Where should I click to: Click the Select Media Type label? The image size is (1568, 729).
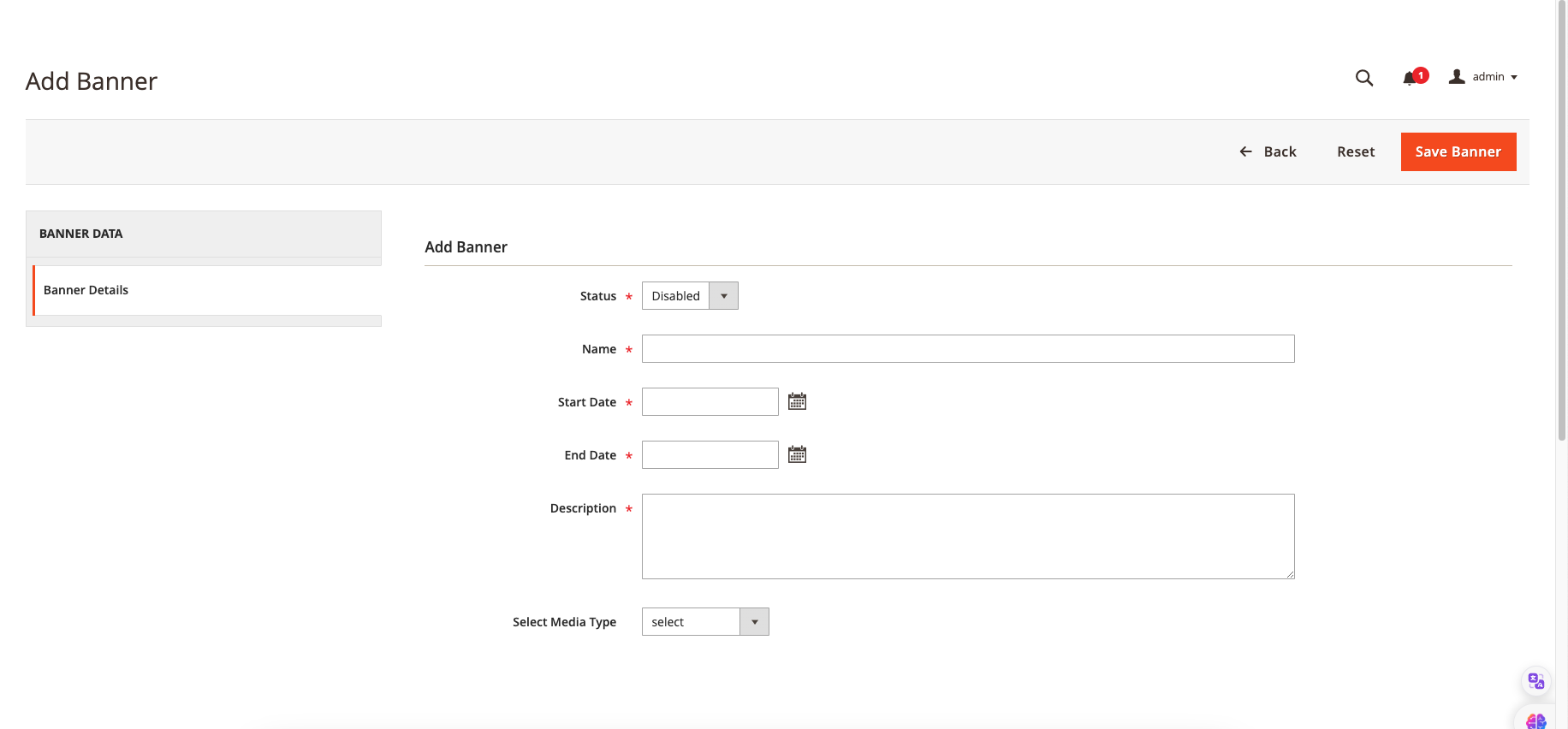pos(564,622)
